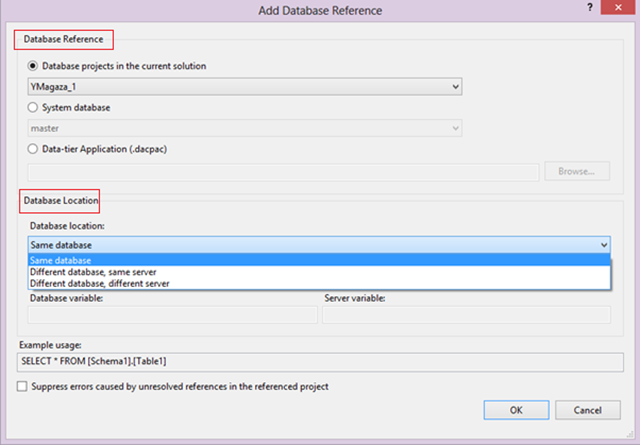Click the Add Database Reference title
The image size is (640, 445).
pos(320,11)
